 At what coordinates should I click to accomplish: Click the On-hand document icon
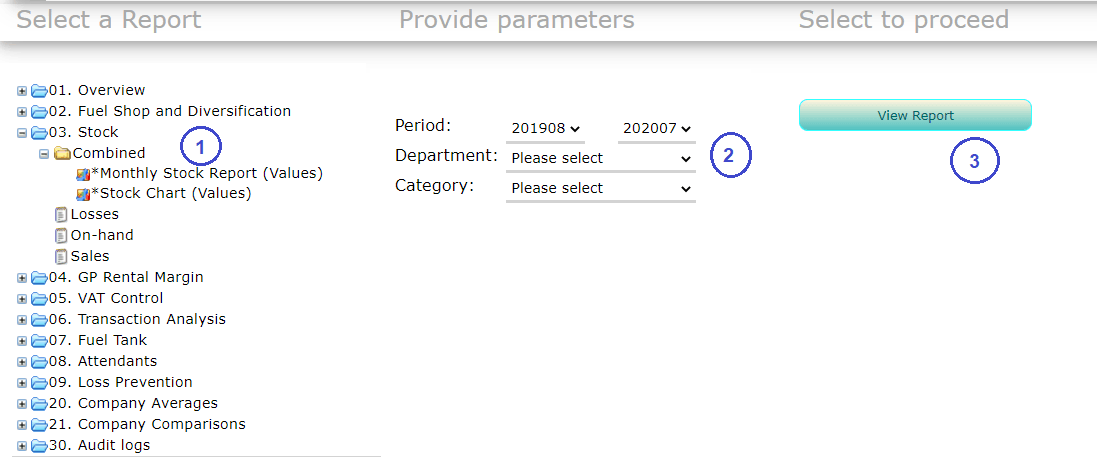click(61, 235)
